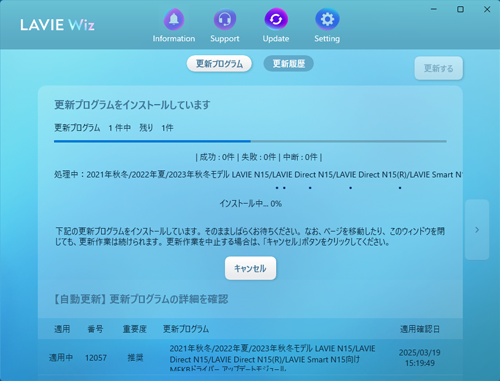Expand the right side panel chevron
The height and width of the screenshot is (381, 500).
477,230
